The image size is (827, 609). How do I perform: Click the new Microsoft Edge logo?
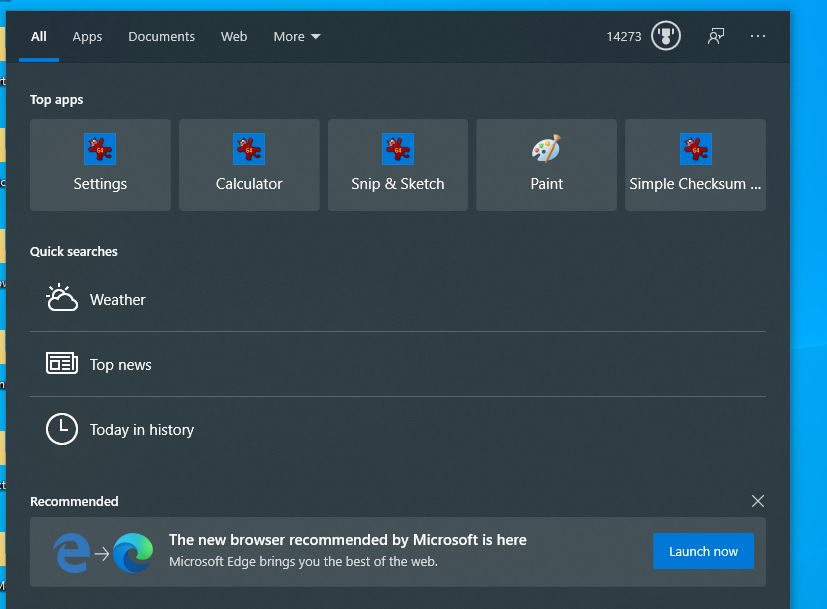click(133, 553)
